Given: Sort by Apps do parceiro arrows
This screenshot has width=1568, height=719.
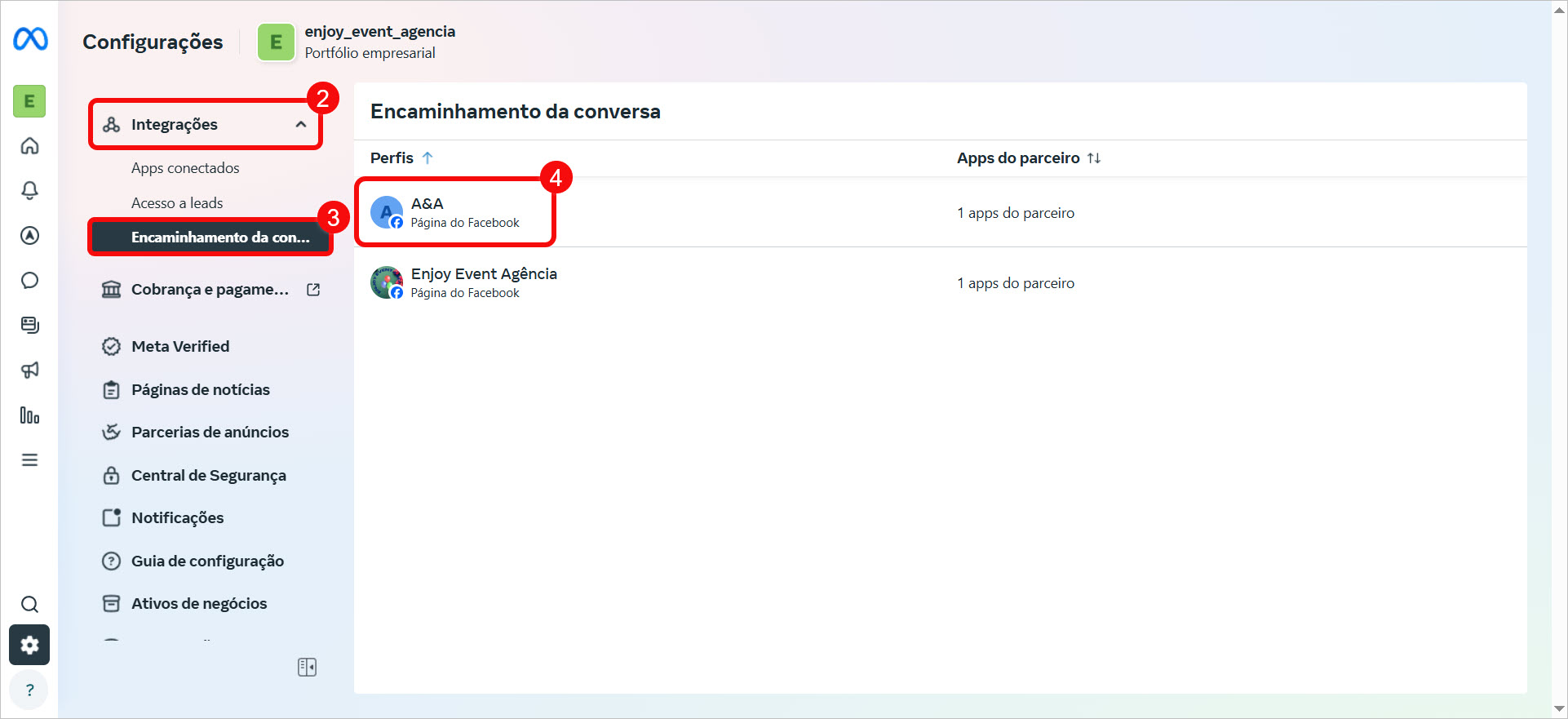Looking at the screenshot, I should click(x=1094, y=158).
